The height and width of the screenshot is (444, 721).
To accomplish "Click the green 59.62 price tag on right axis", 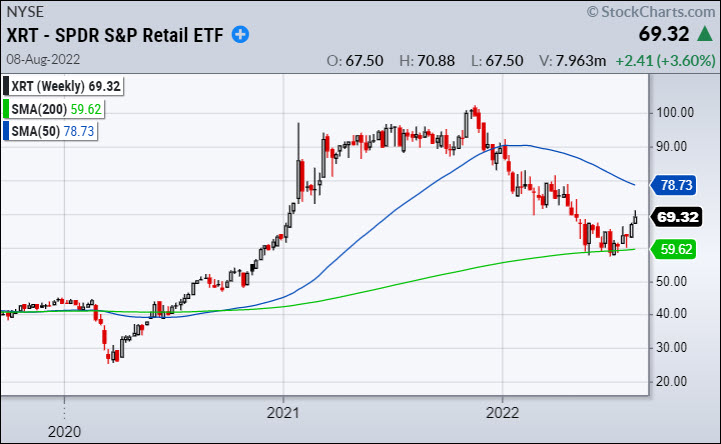I will (x=686, y=250).
